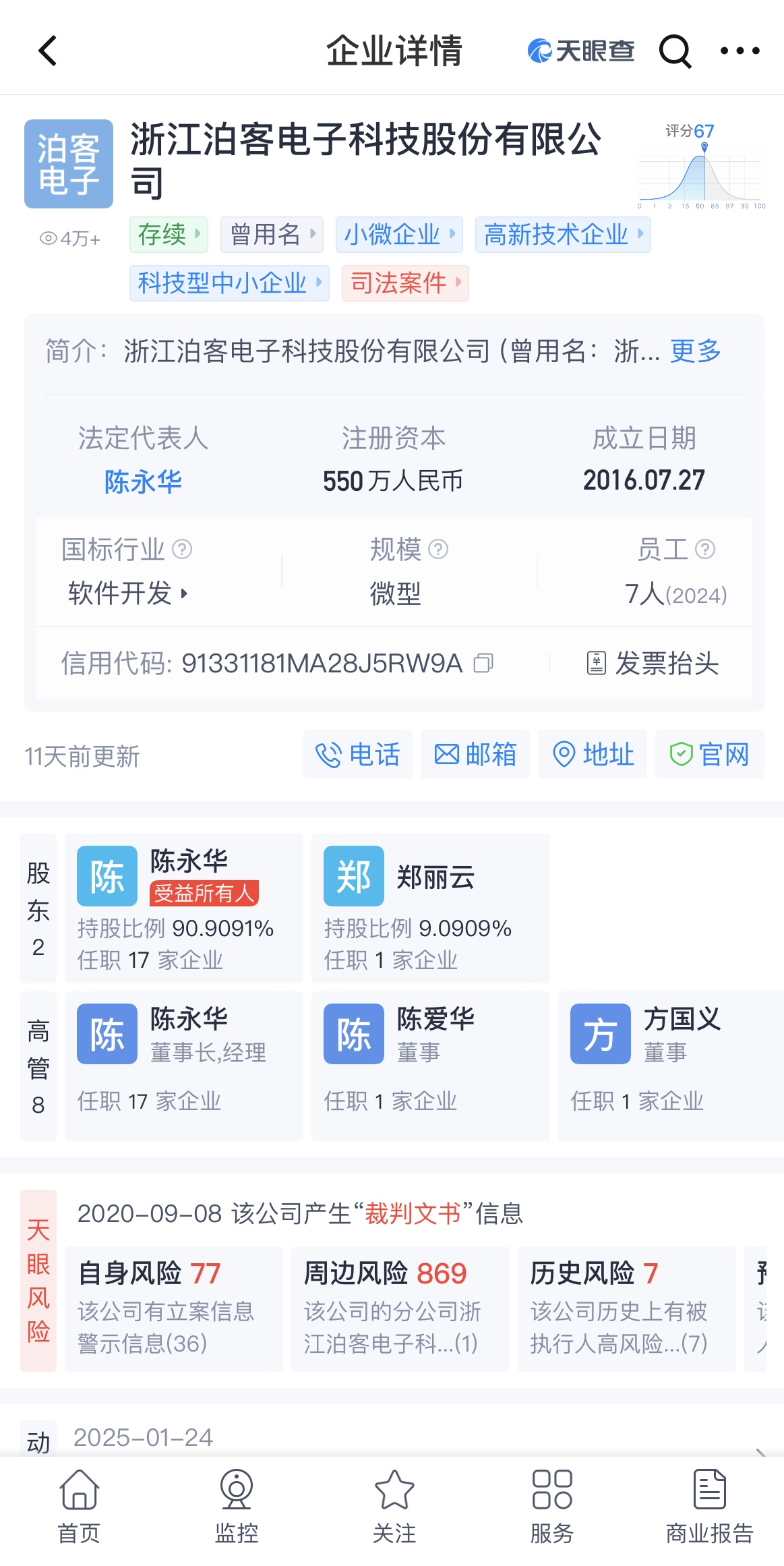Open the 发票抬头 invoice title
This screenshot has width=784, height=1566.
point(653,664)
